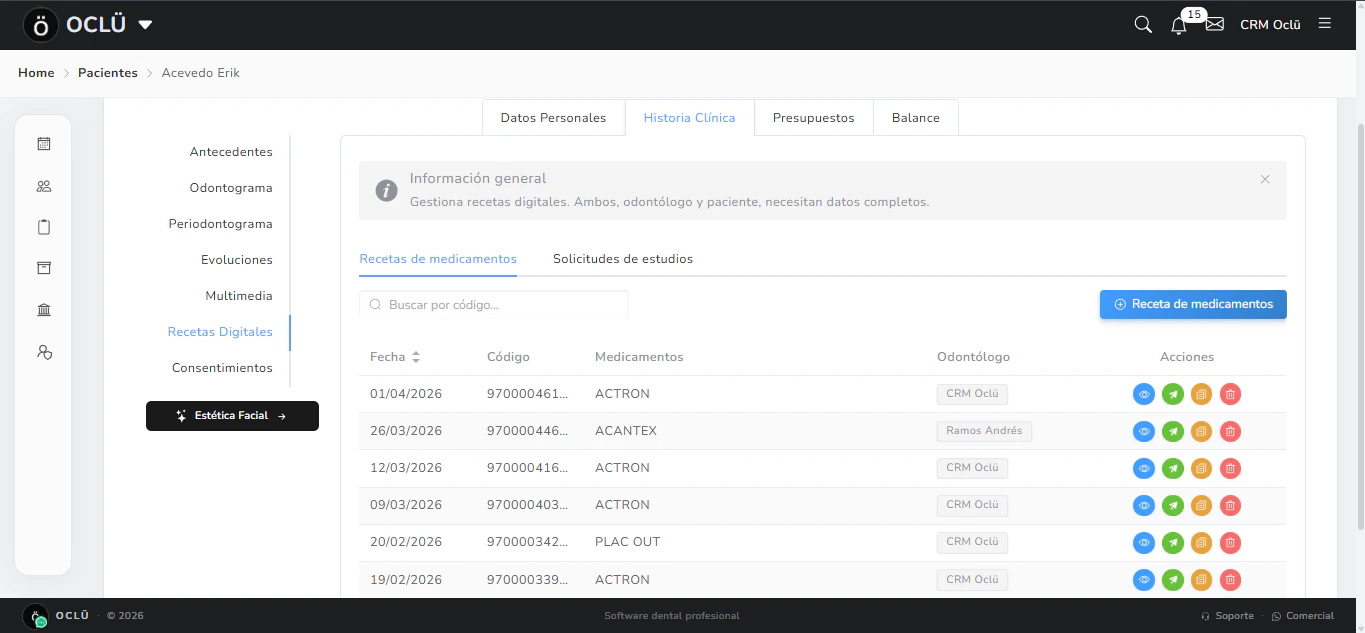Duplicate the 09/03/2026 prescription
The width and height of the screenshot is (1365, 633).
(1202, 505)
